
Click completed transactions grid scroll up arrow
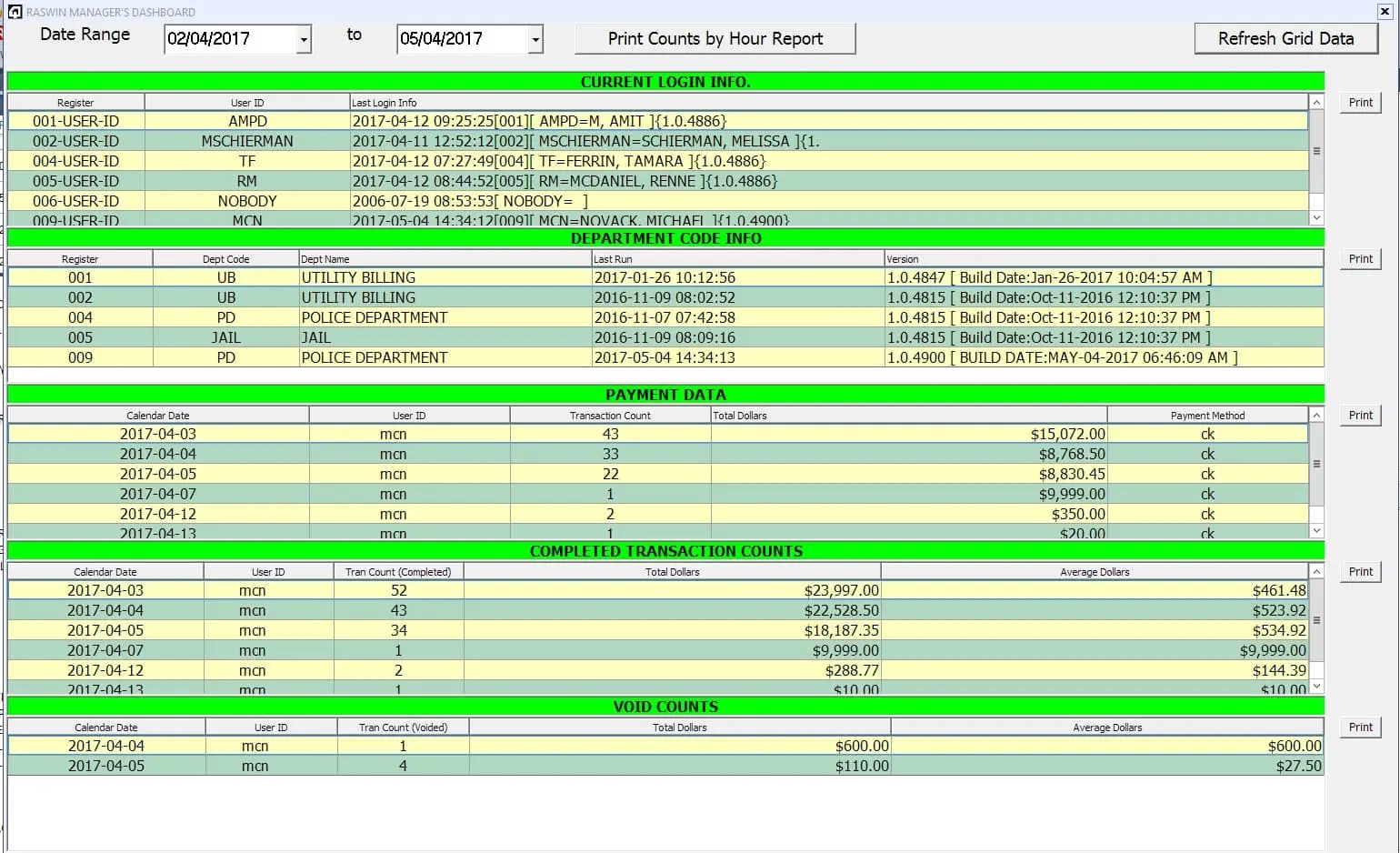[x=1316, y=571]
